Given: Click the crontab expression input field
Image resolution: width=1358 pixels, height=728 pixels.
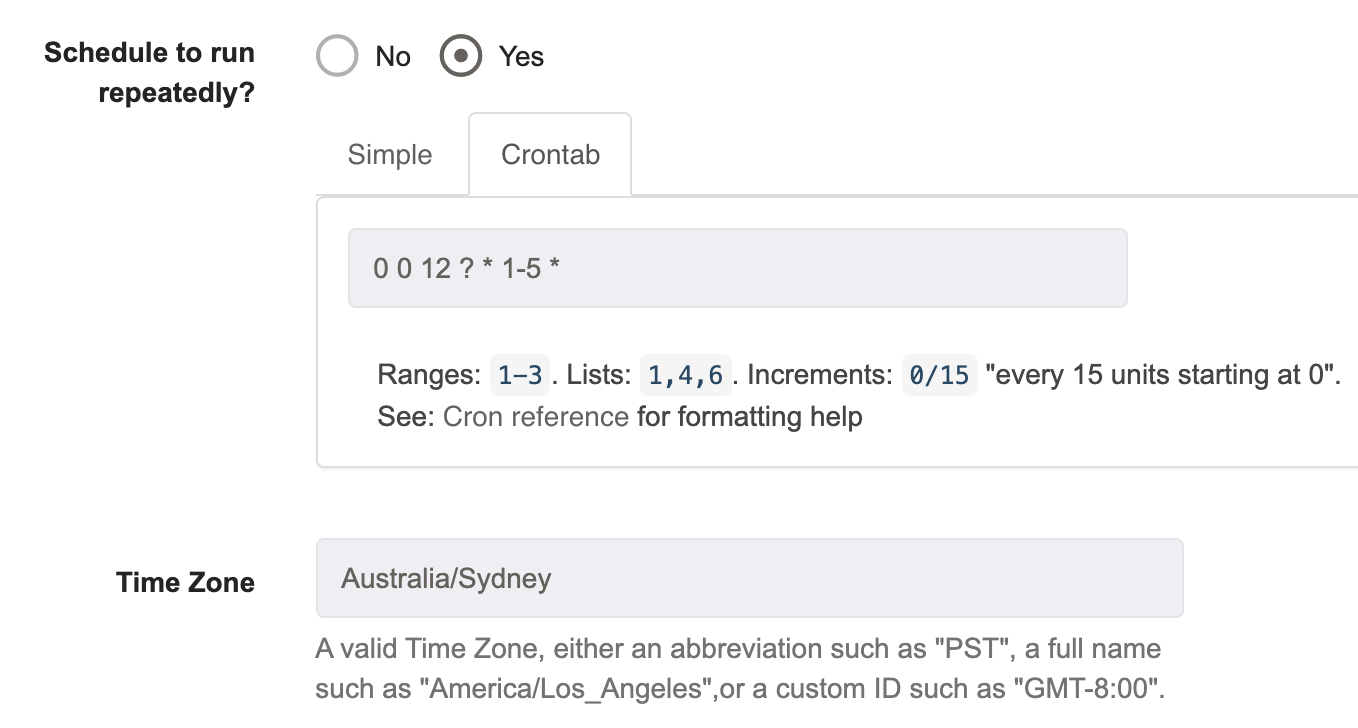Looking at the screenshot, I should point(737,268).
